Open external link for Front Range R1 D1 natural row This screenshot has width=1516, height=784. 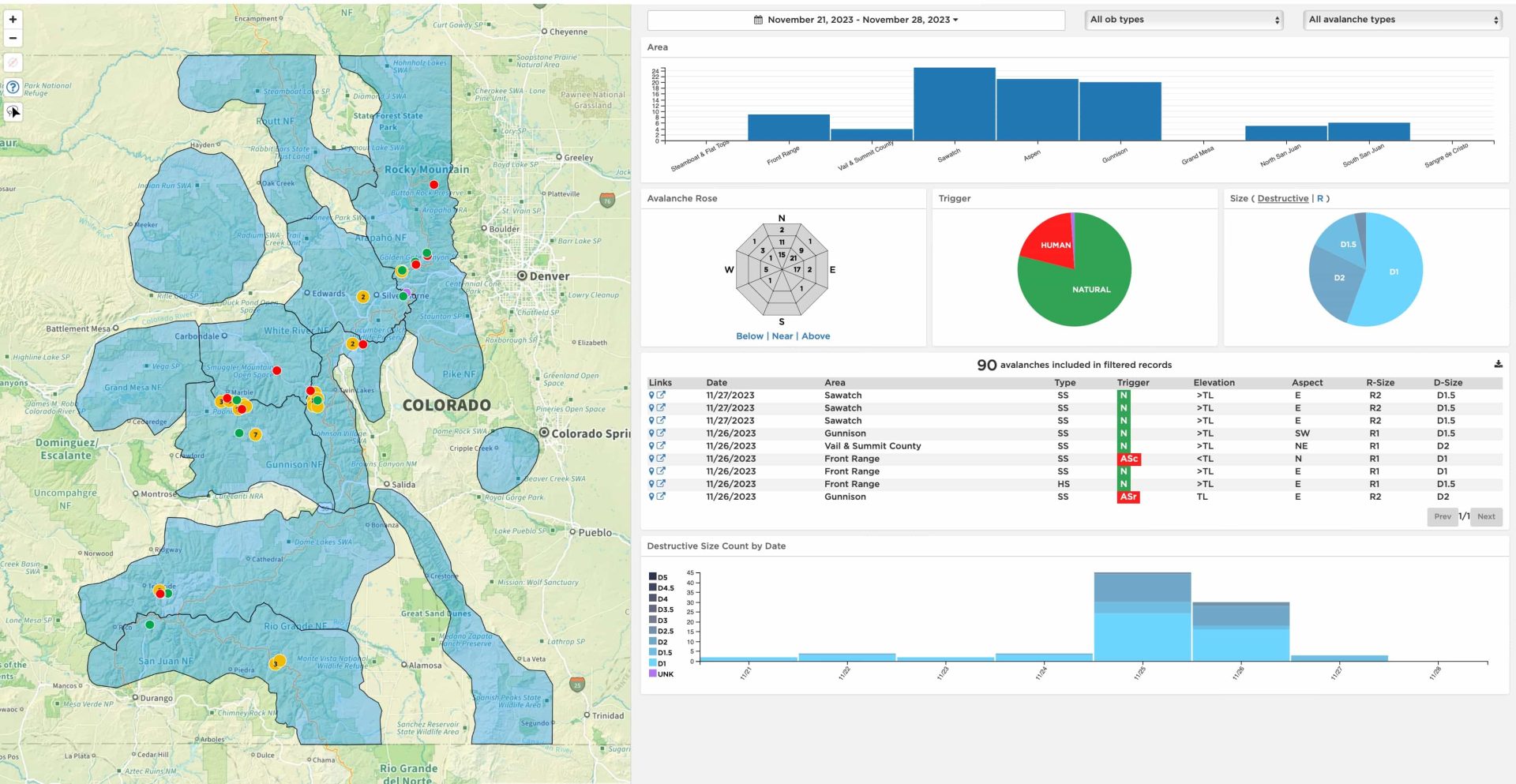point(661,471)
